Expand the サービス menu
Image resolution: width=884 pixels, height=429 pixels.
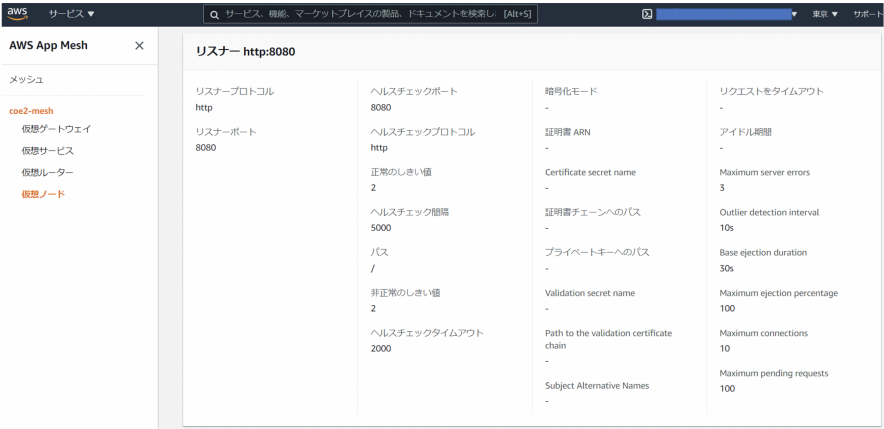(72, 14)
